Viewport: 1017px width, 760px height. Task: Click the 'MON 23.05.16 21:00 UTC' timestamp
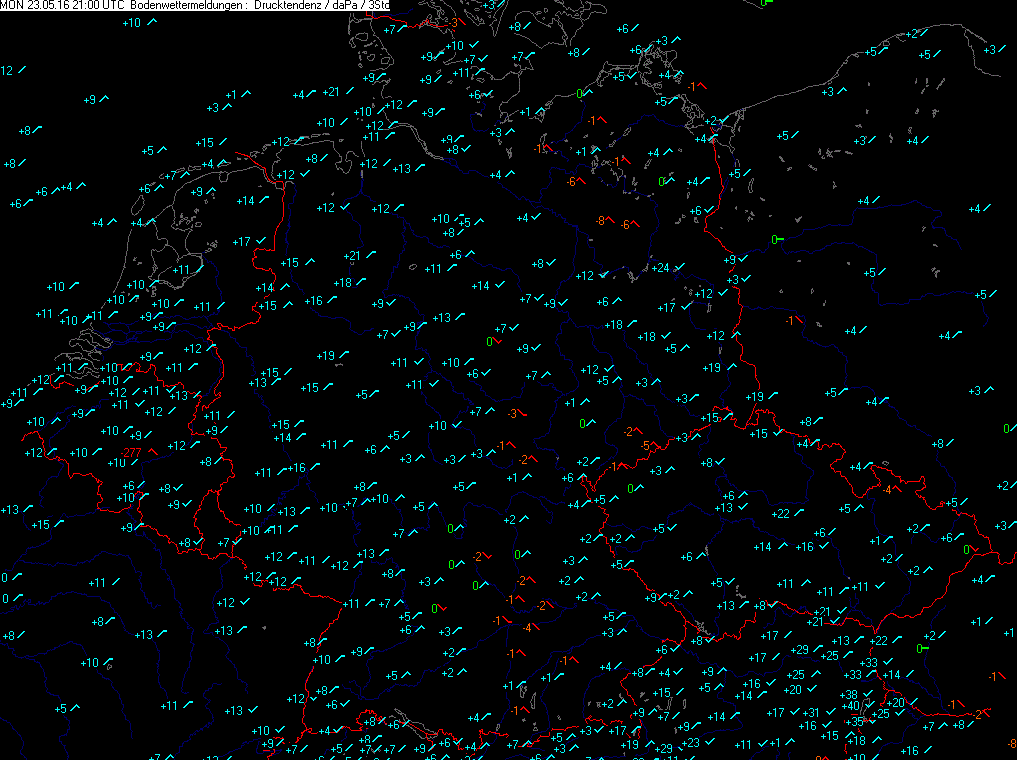click(x=63, y=6)
